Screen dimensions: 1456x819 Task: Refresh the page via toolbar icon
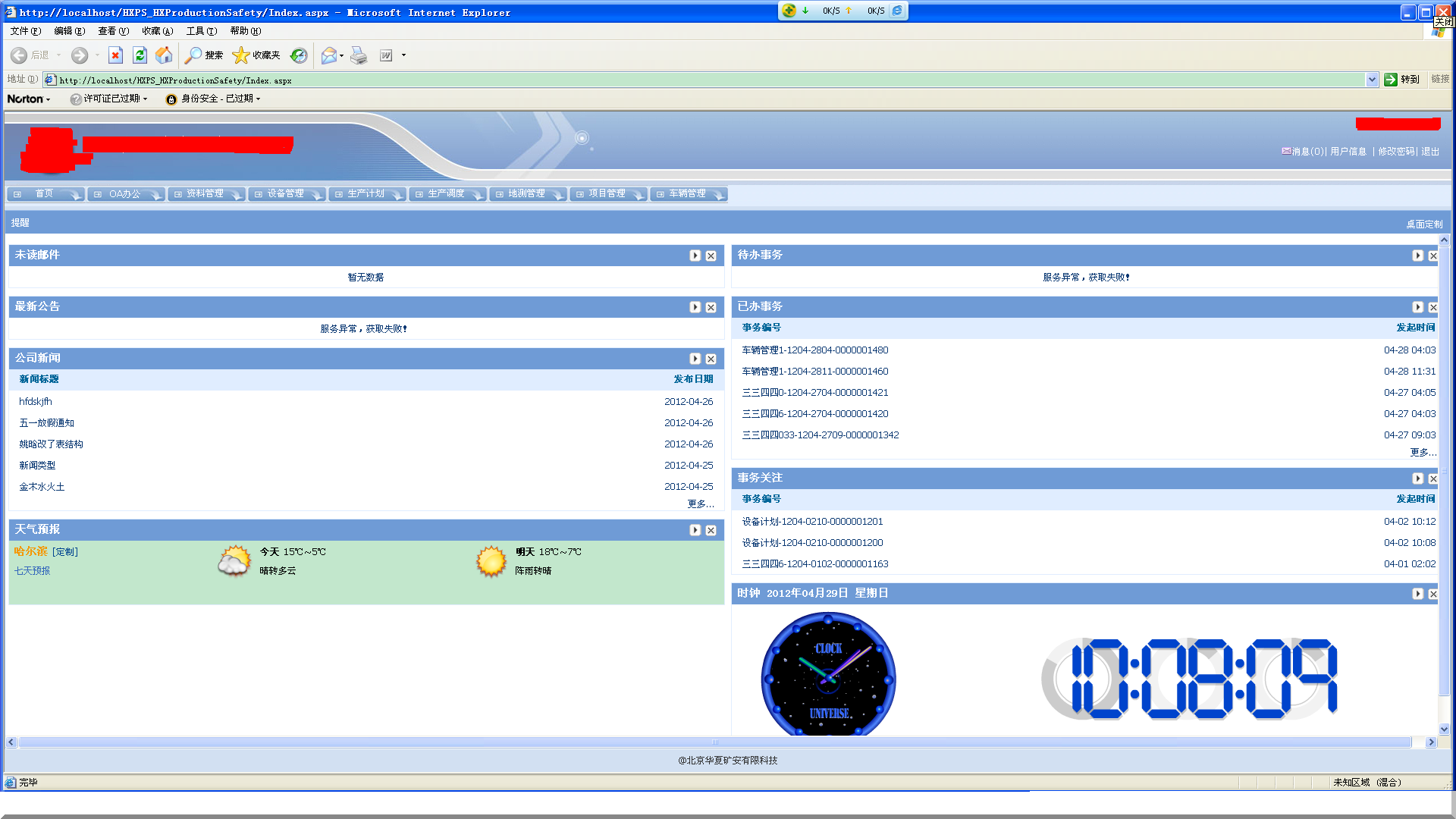click(x=140, y=55)
